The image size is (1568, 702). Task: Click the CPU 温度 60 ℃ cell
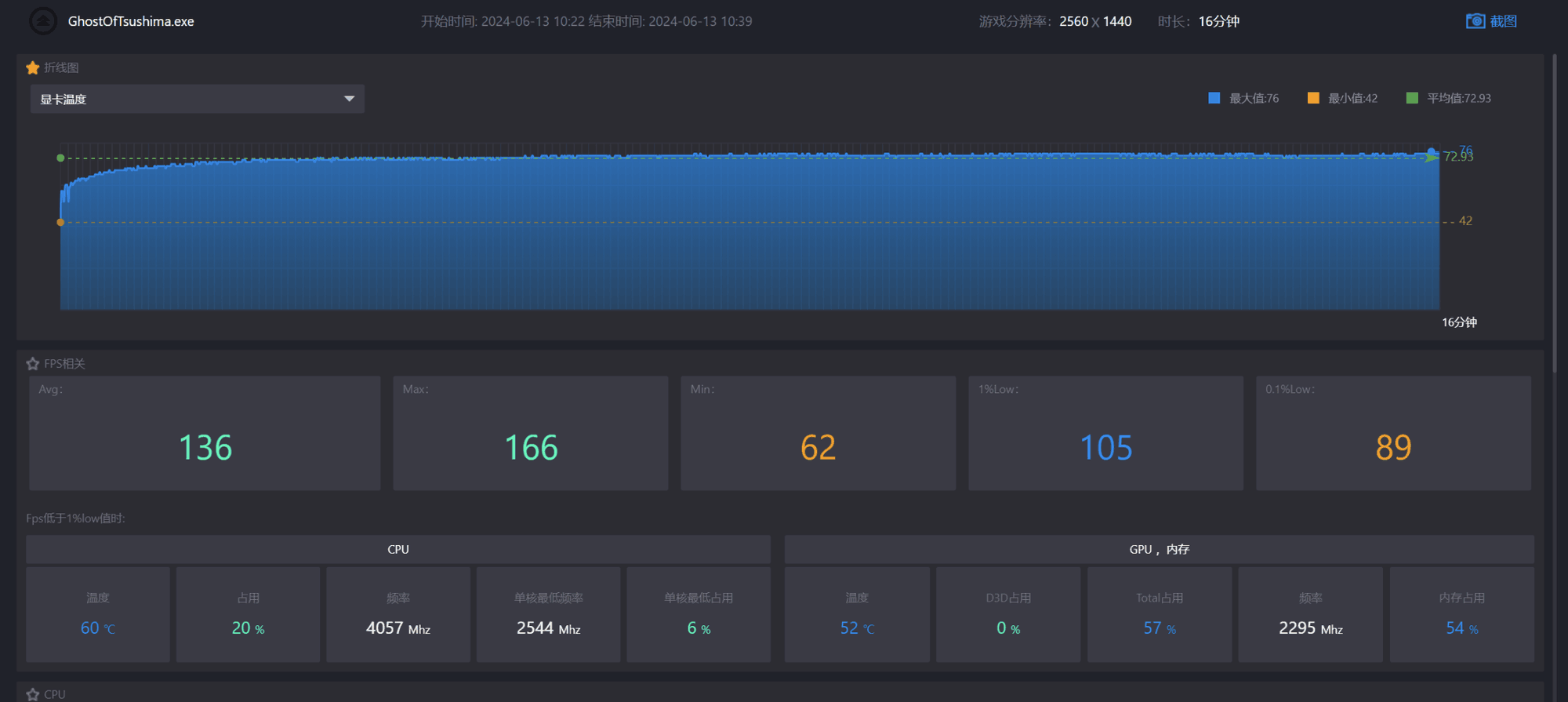point(98,614)
